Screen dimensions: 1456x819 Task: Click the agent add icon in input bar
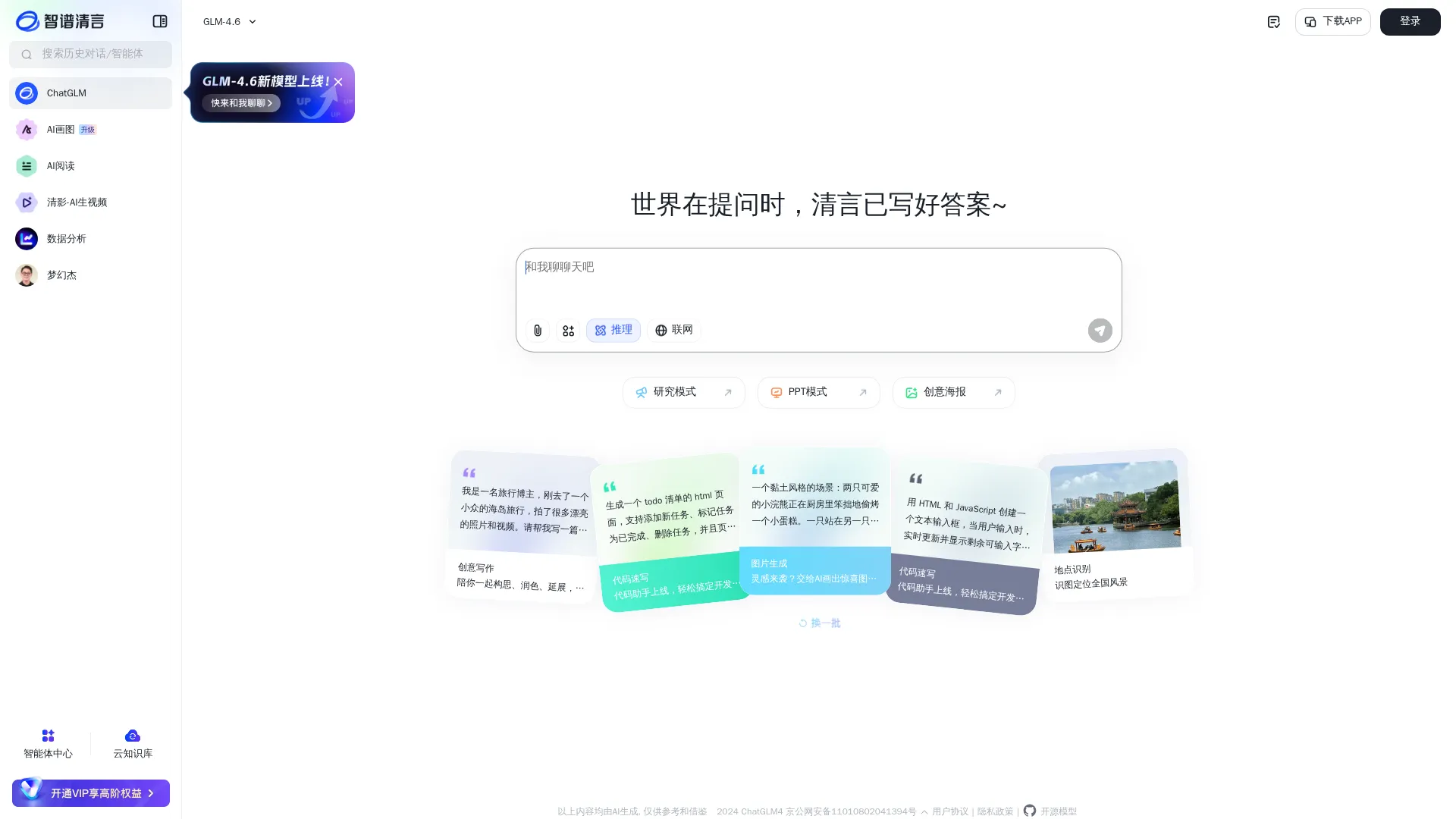tap(567, 330)
